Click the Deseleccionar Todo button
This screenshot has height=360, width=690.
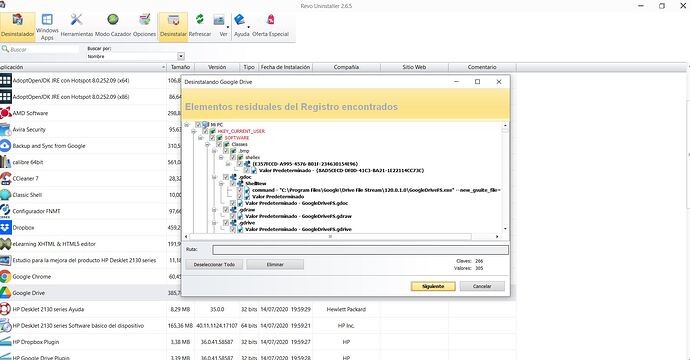(x=214, y=264)
